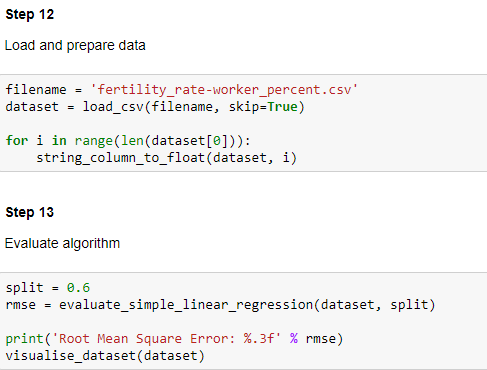Click the visualise_dataset(dataset) line
Viewport: 487px width, 370px height.
point(105,356)
